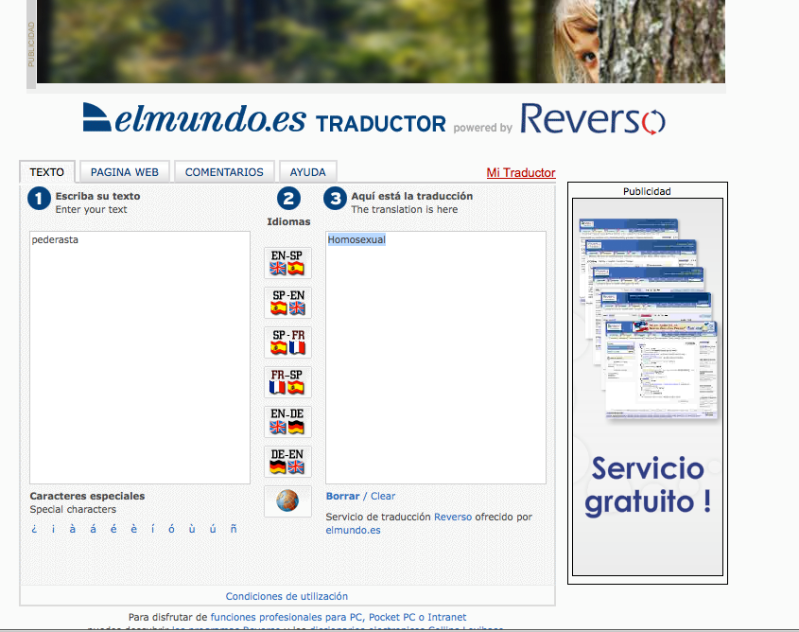799x632 pixels.
Task: Insert the inverted question mark character
Action: (34, 529)
